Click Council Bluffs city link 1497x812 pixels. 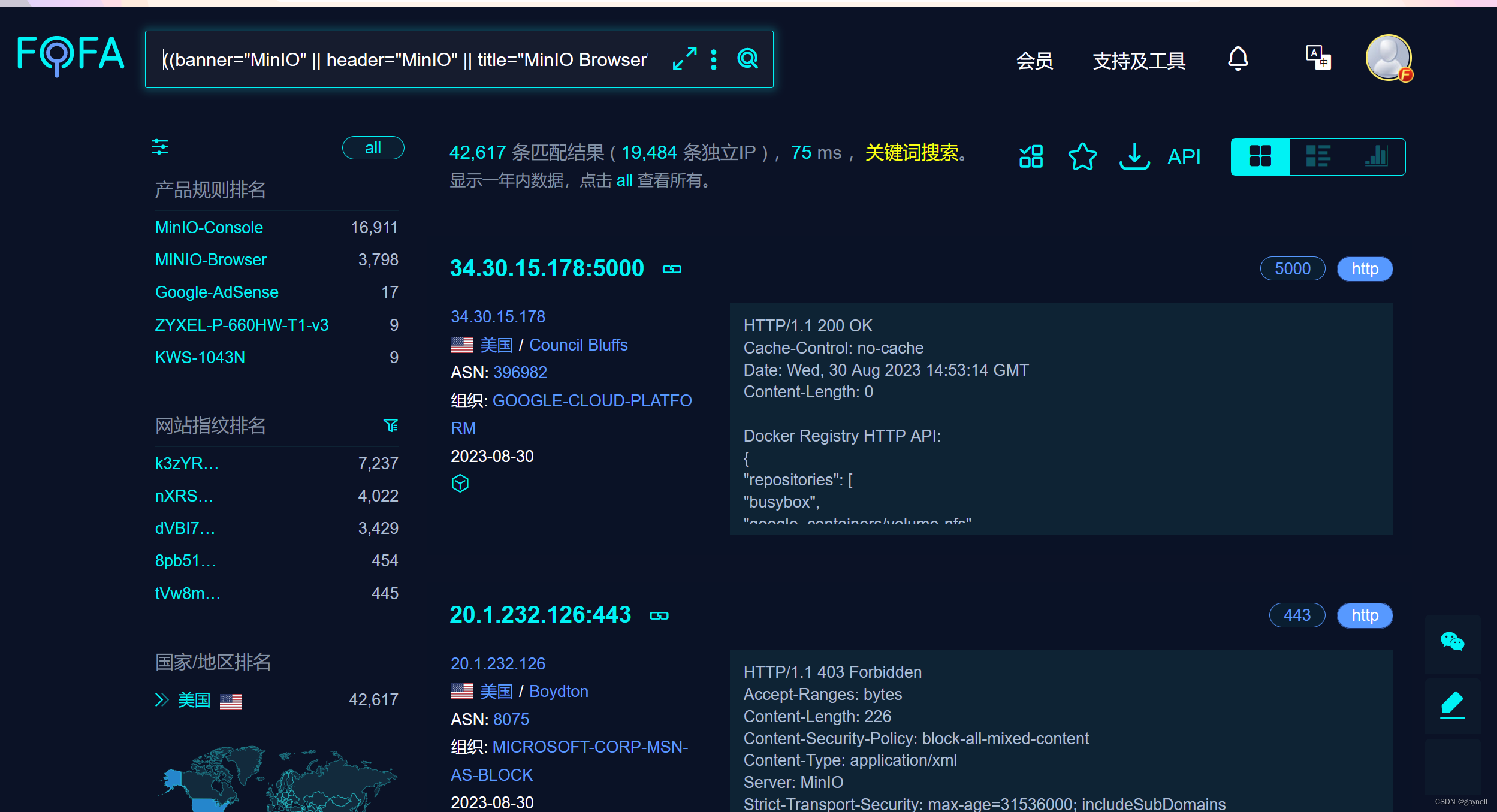click(578, 345)
